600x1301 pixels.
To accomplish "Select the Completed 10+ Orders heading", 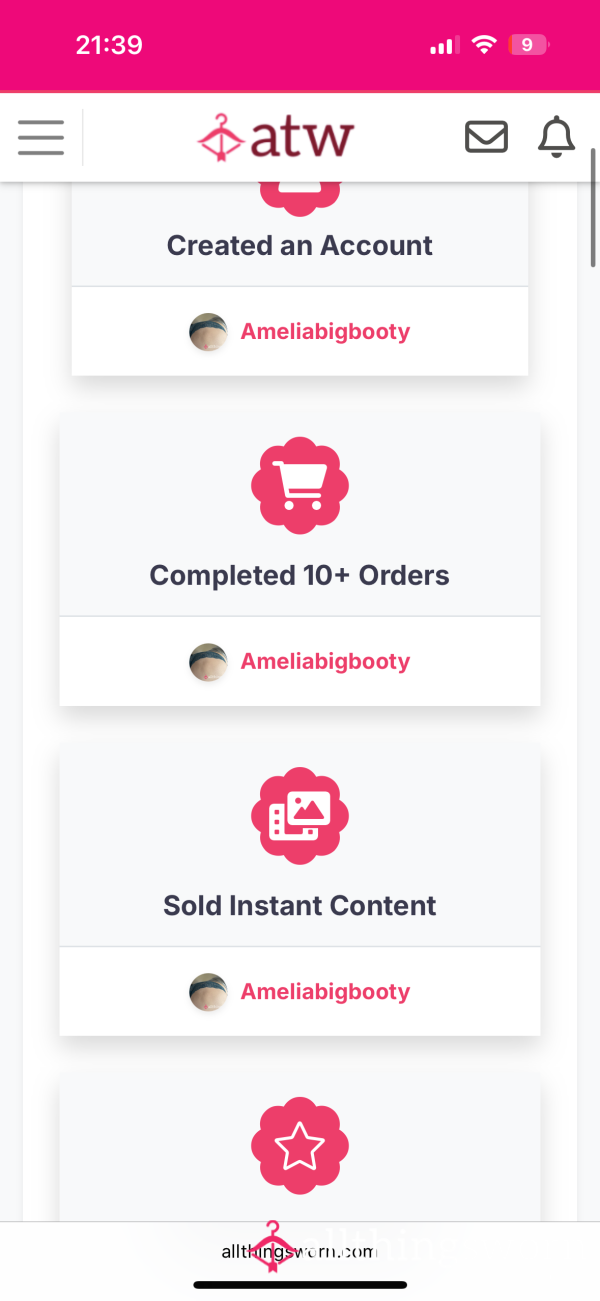I will pos(300,575).
